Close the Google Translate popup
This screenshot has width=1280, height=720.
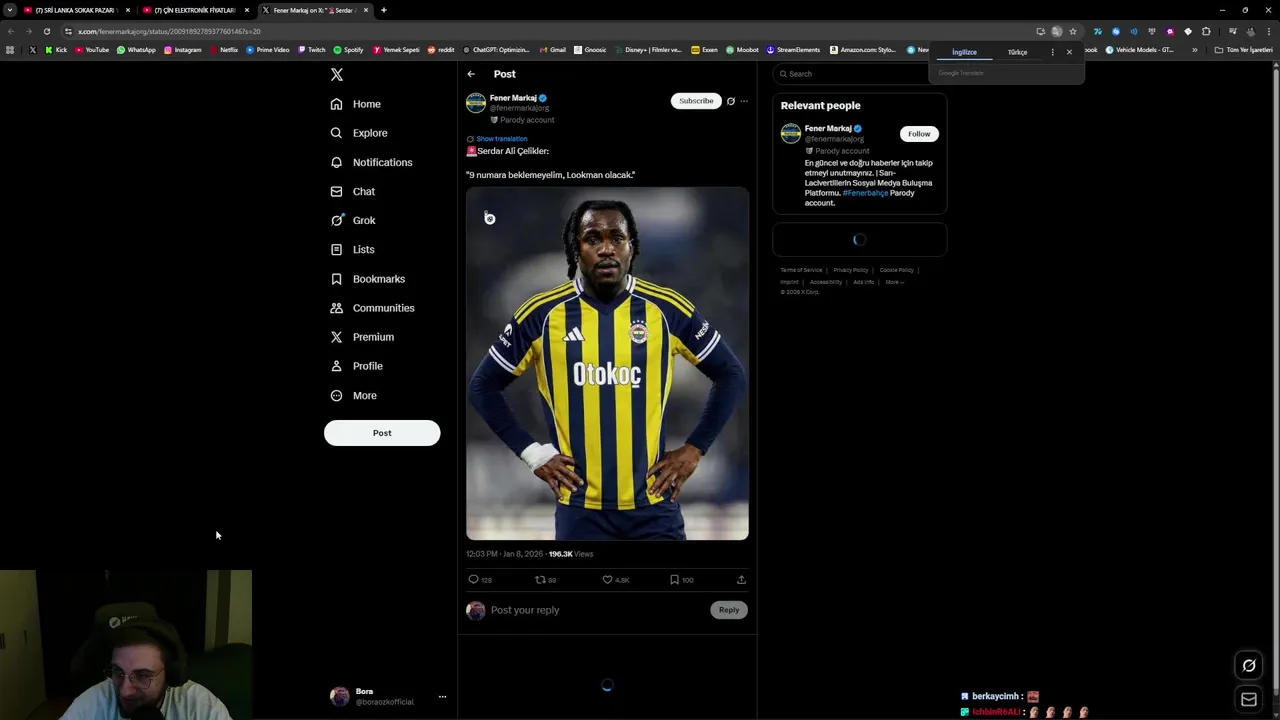point(1069,52)
